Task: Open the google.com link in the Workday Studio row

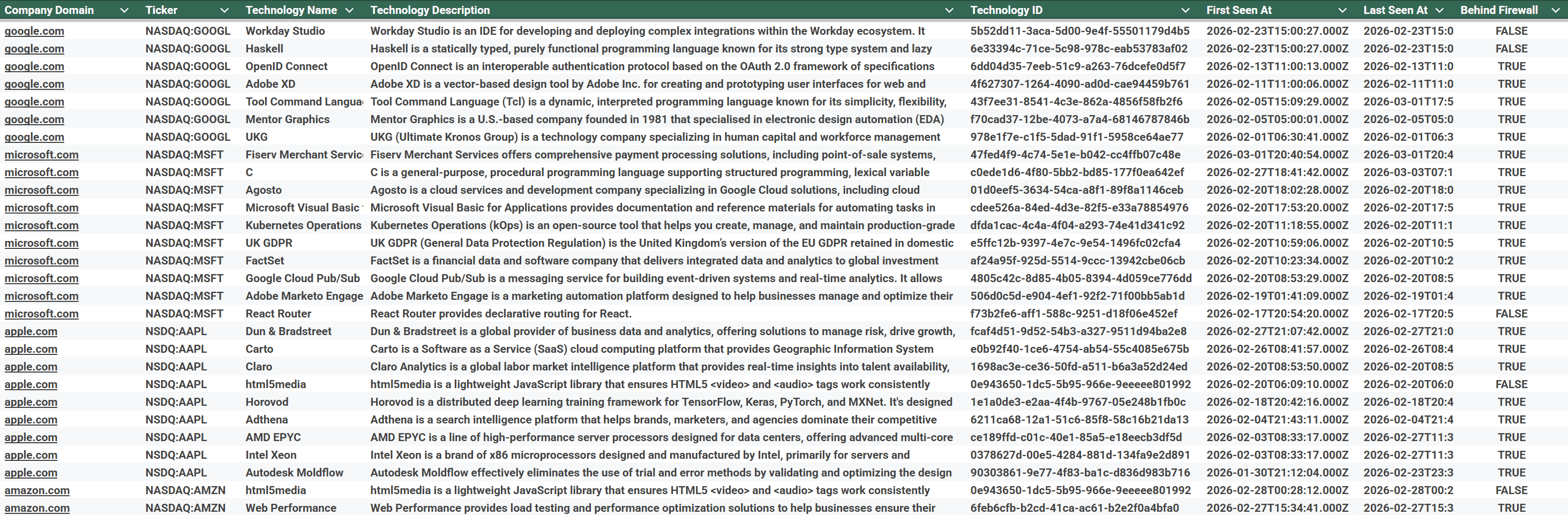Action: [34, 31]
